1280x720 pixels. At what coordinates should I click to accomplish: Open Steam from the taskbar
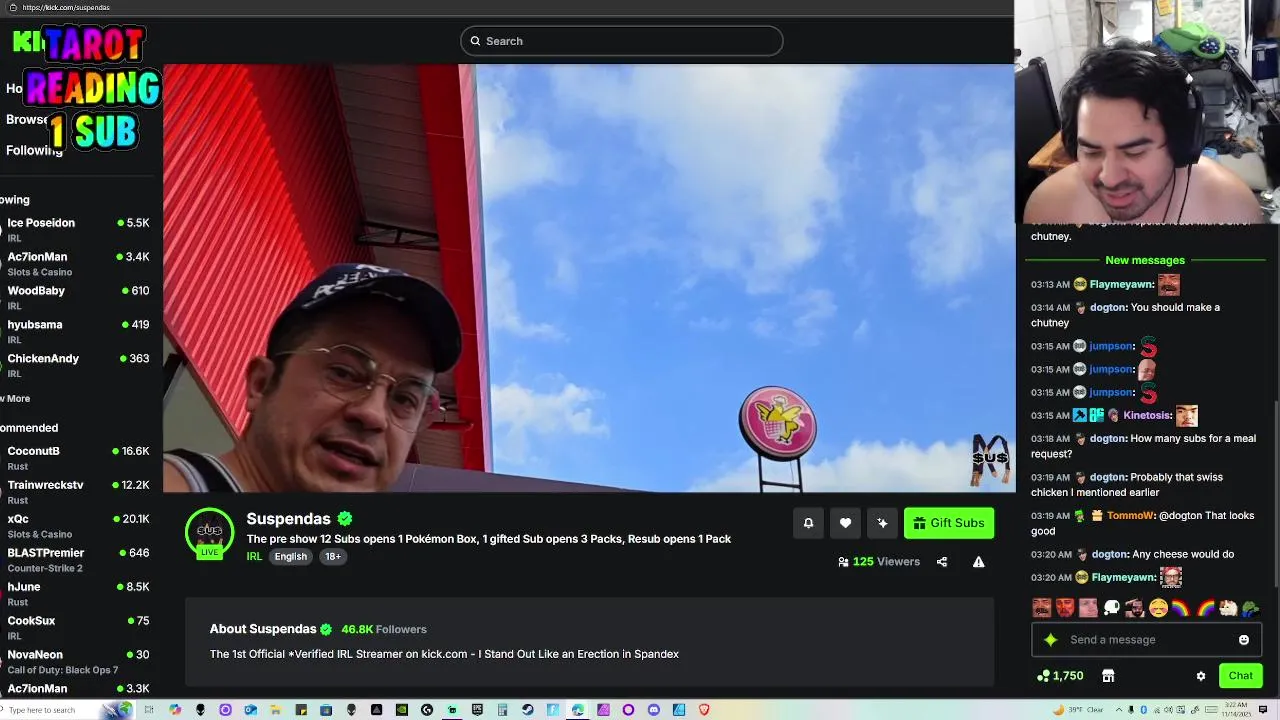(527, 710)
